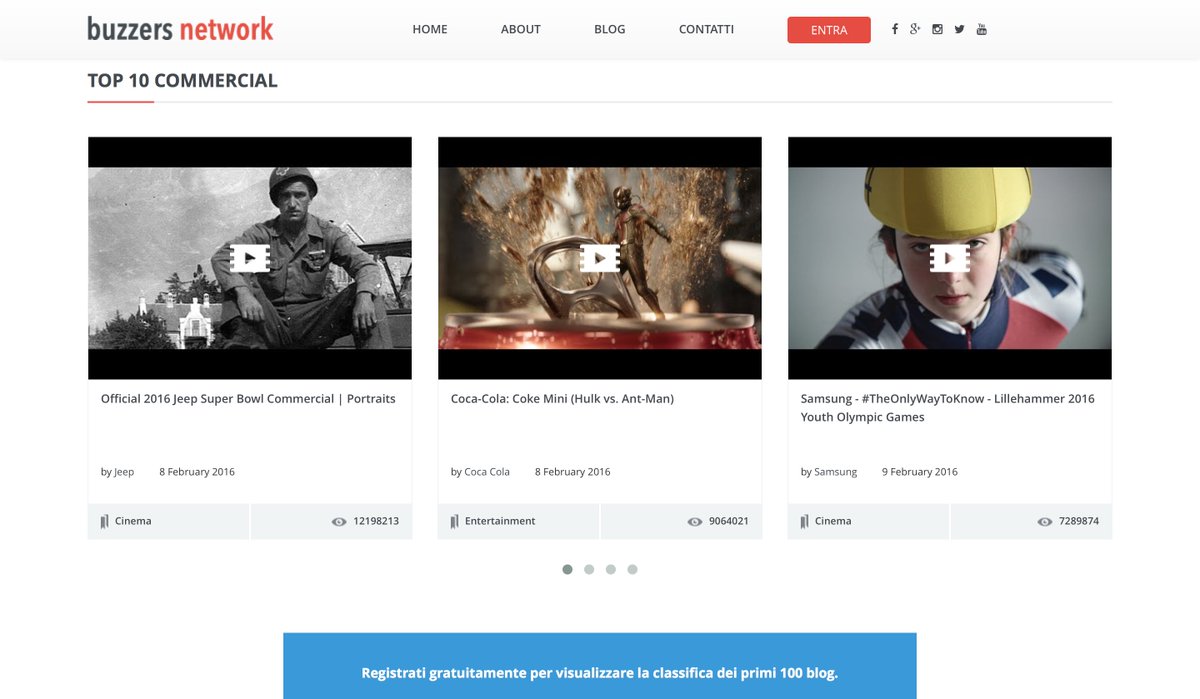Open the Google Plus social icon
Viewport: 1200px width, 699px height.
(915, 29)
